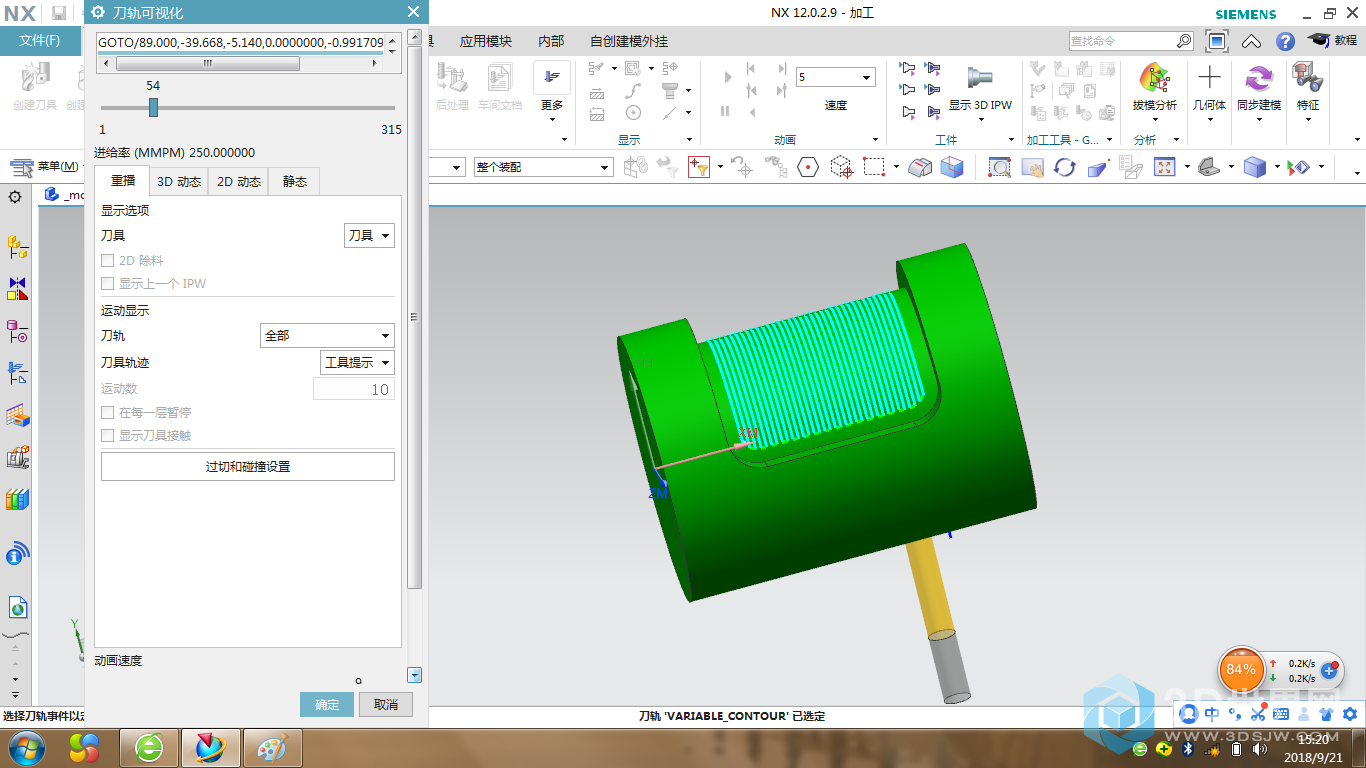Open the 刀具 display dropdown
Screen dimensions: 1366x768
click(x=369, y=236)
